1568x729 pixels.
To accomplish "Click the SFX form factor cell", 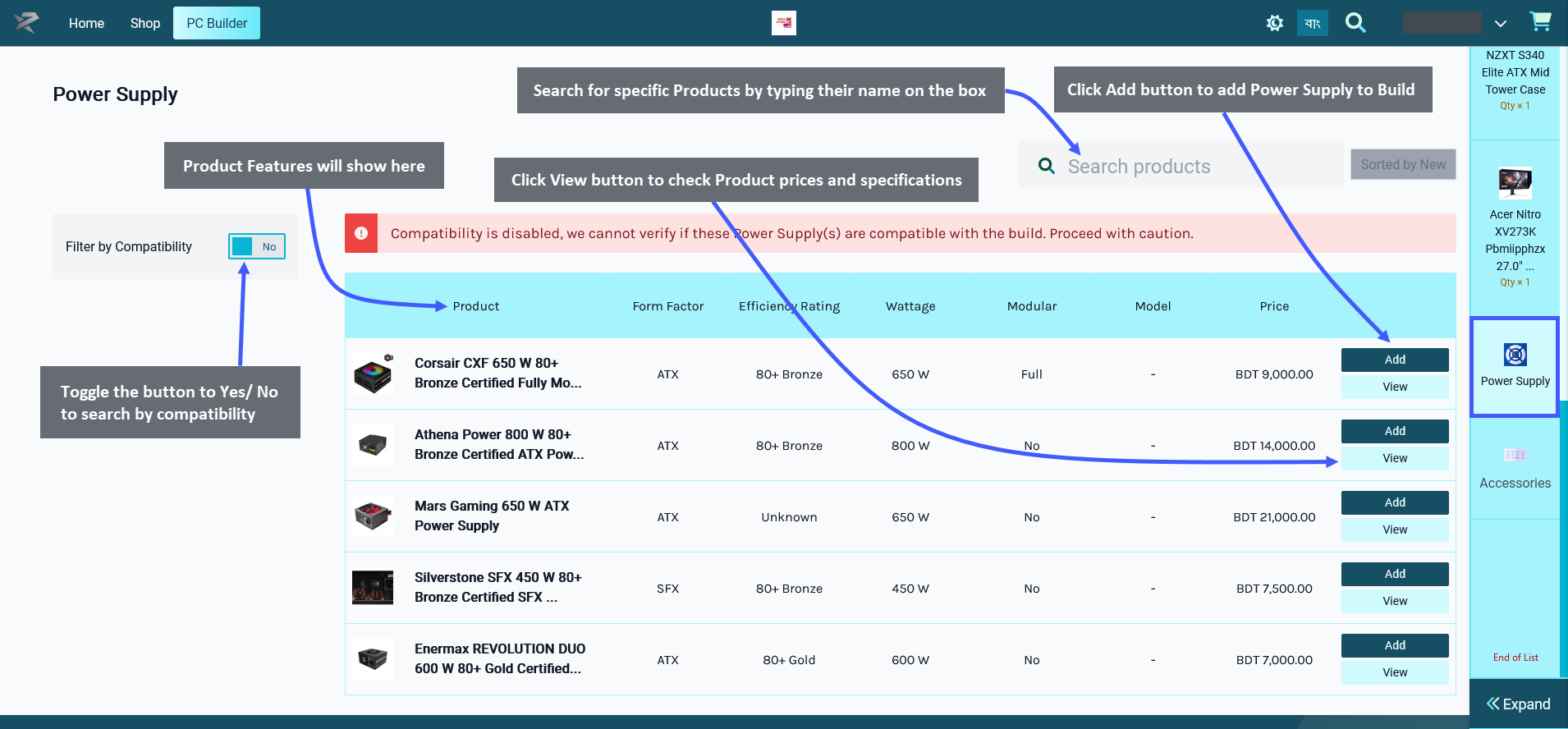I will 667,589.
